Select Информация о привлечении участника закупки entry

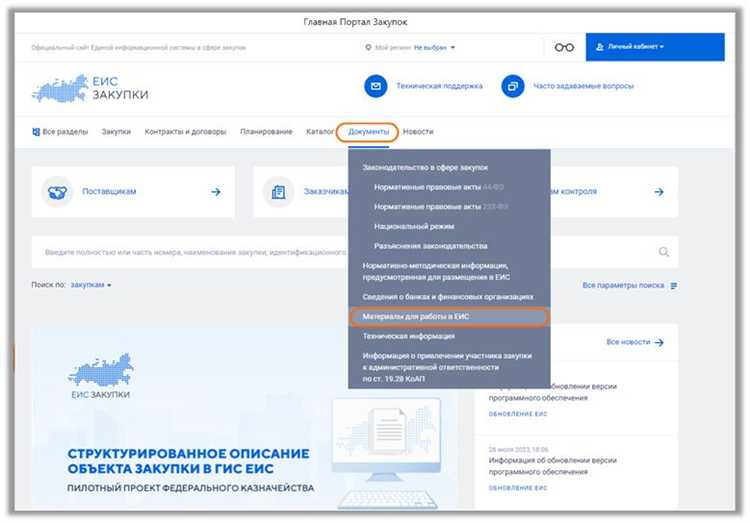(447, 367)
